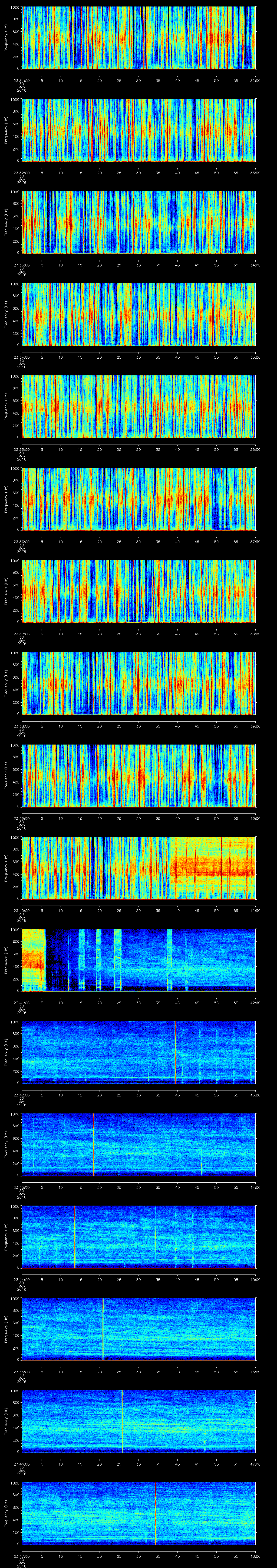Click the red vertical spike in 23:44:00 panel
Viewport: 277px width, 1568px height.
(x=74, y=1237)
